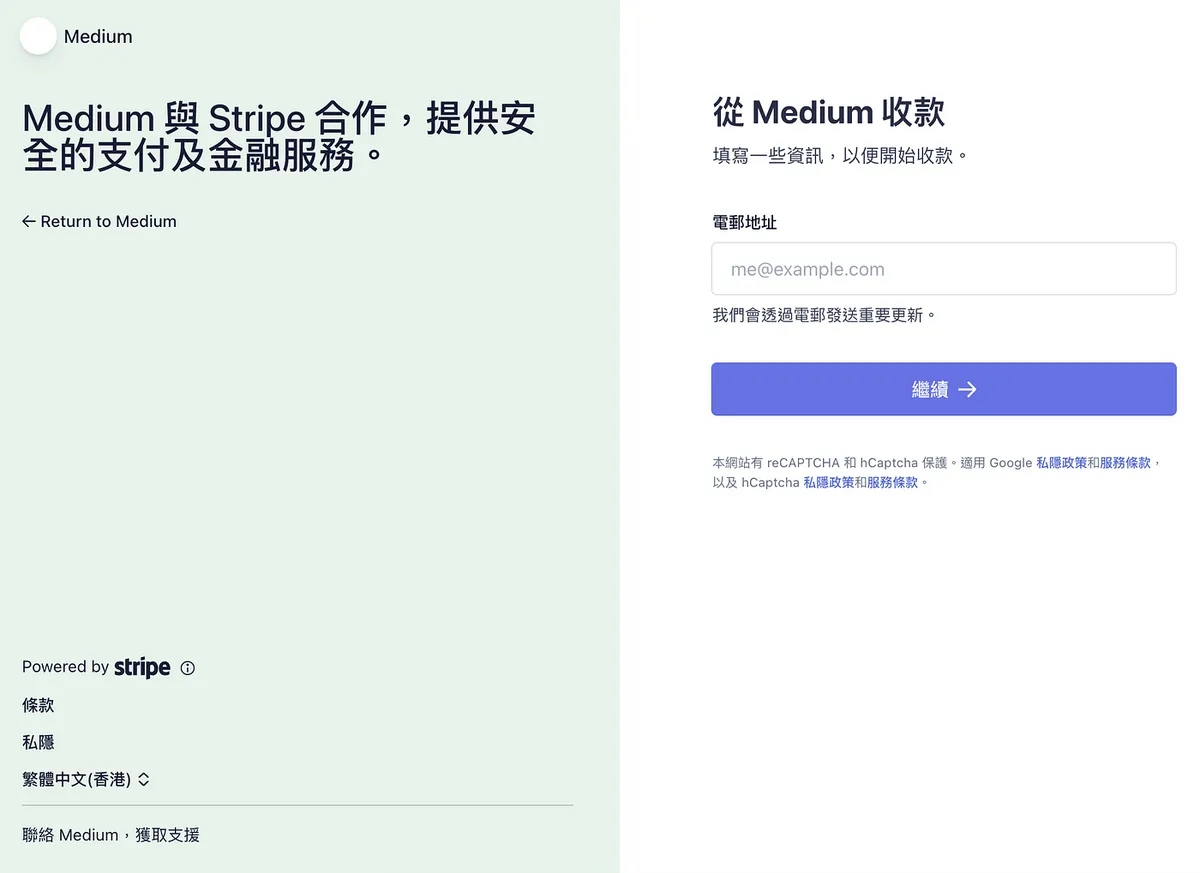This screenshot has height=873, width=1200.
Task: Open Google's 私隱政策 link
Action: tap(1061, 463)
